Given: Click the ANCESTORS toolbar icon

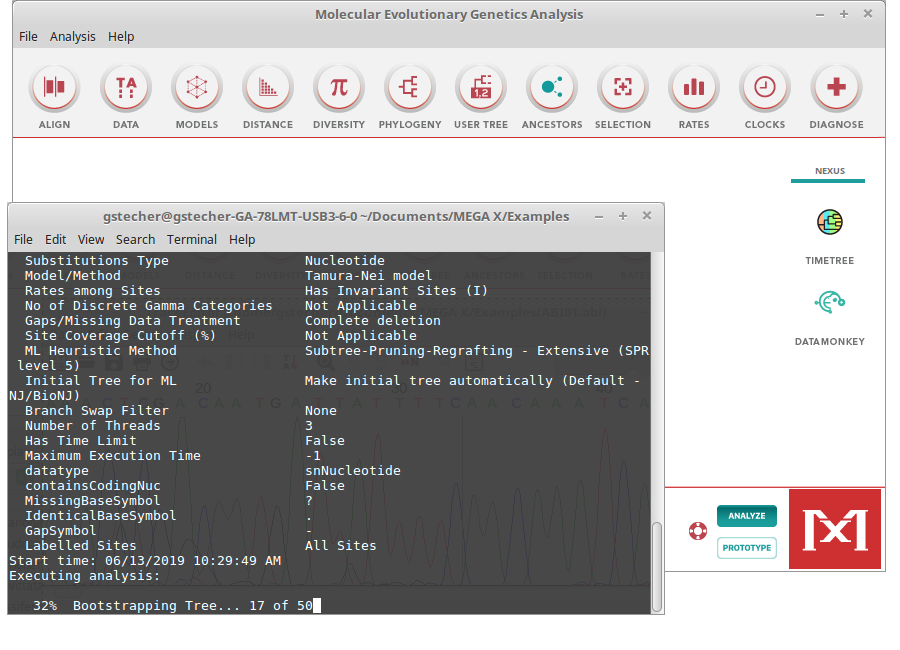Looking at the screenshot, I should pyautogui.click(x=552, y=88).
